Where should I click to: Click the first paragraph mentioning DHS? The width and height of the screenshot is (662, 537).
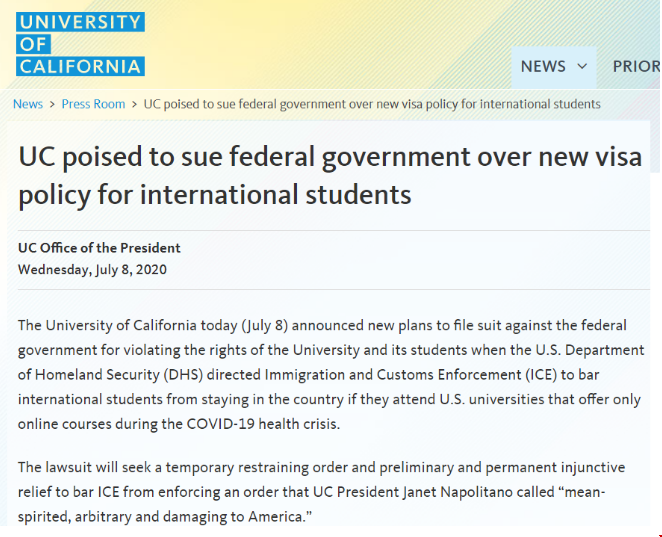[x=331, y=374]
